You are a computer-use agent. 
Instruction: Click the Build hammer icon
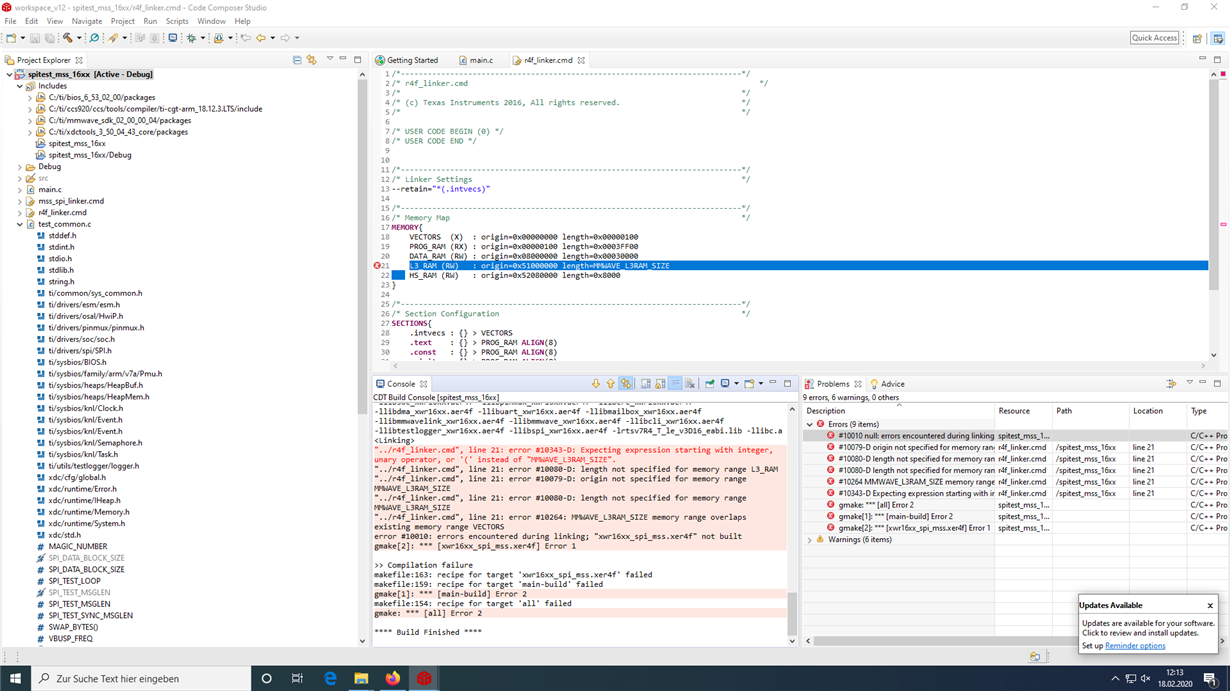tap(67, 38)
